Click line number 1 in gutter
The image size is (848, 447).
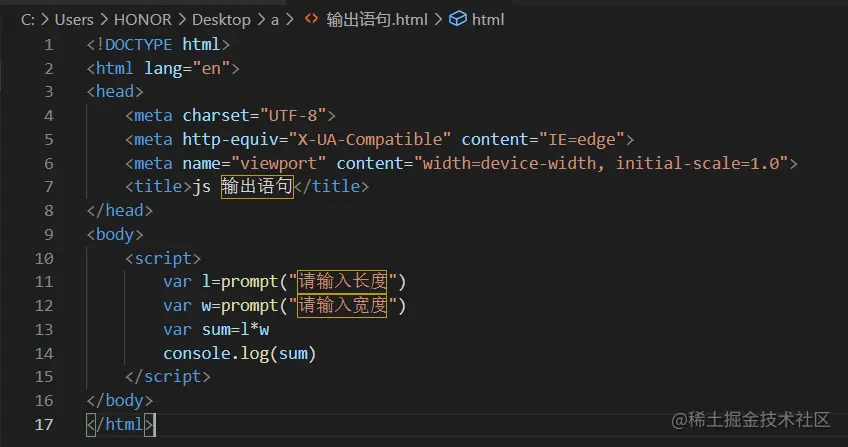click(x=49, y=44)
